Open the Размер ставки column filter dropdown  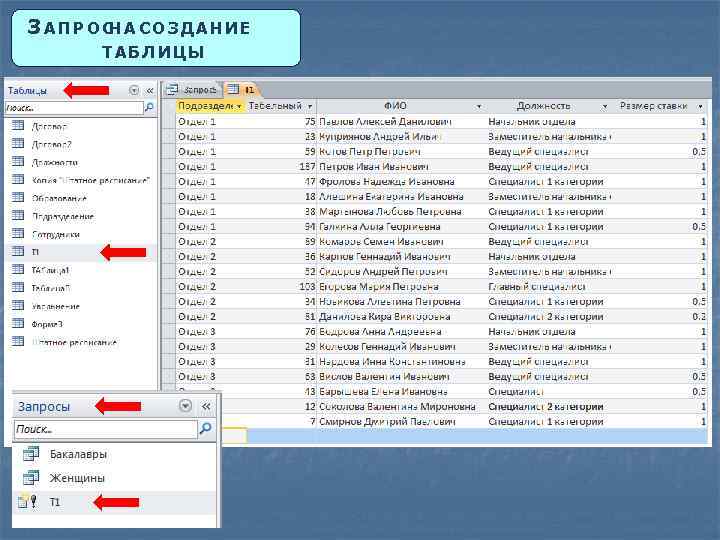coord(700,107)
